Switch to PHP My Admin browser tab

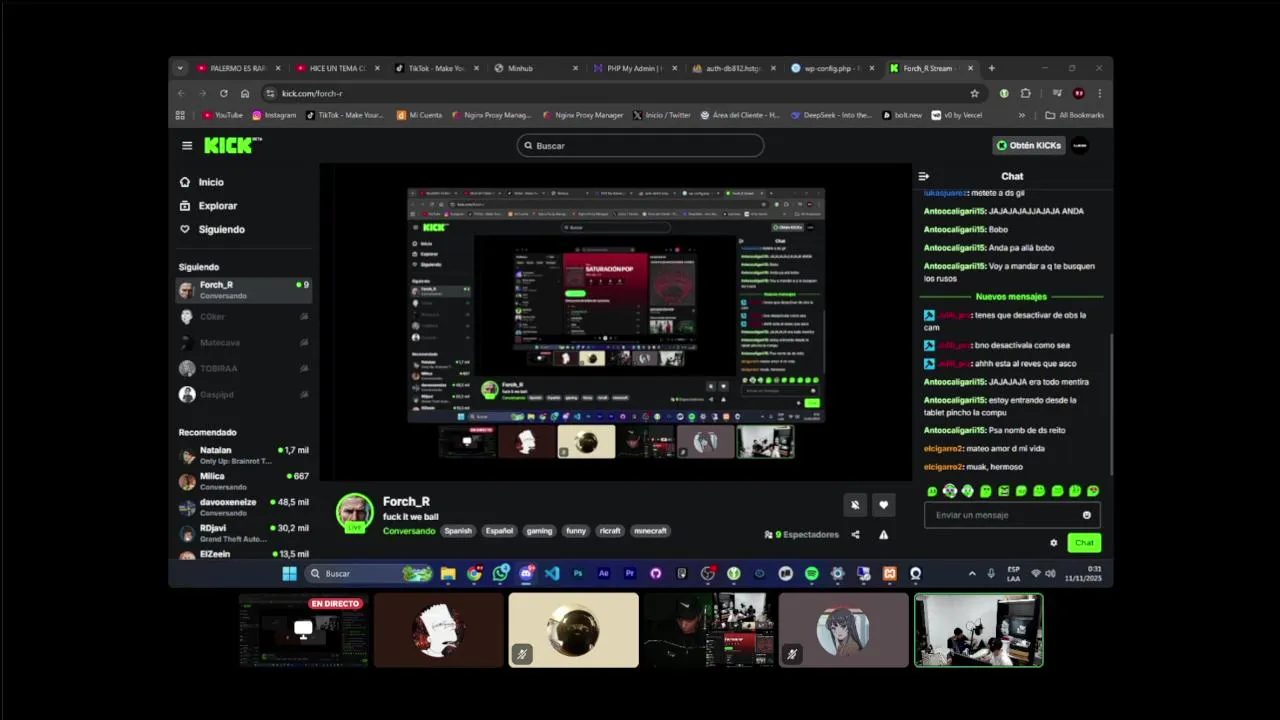(x=635, y=68)
